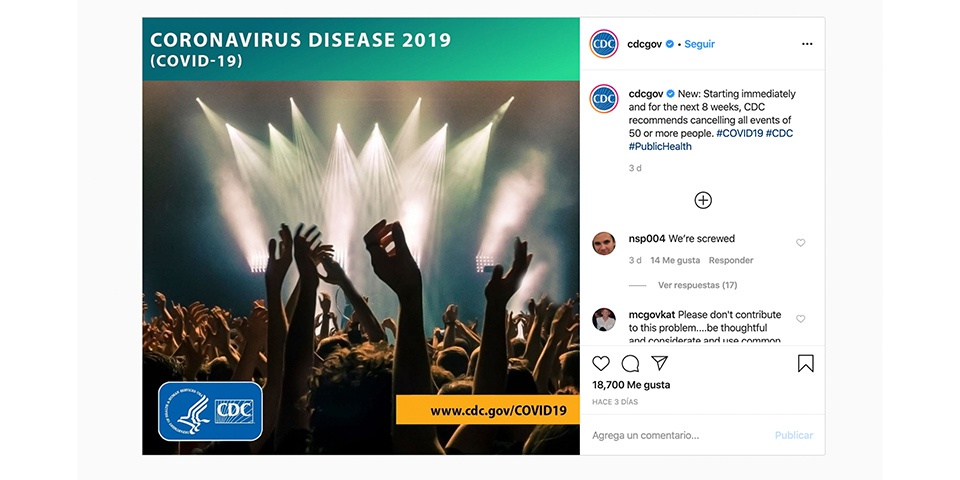This screenshot has height=480, width=960.
Task: Open the #COVID19 hashtag link
Action: 740,133
